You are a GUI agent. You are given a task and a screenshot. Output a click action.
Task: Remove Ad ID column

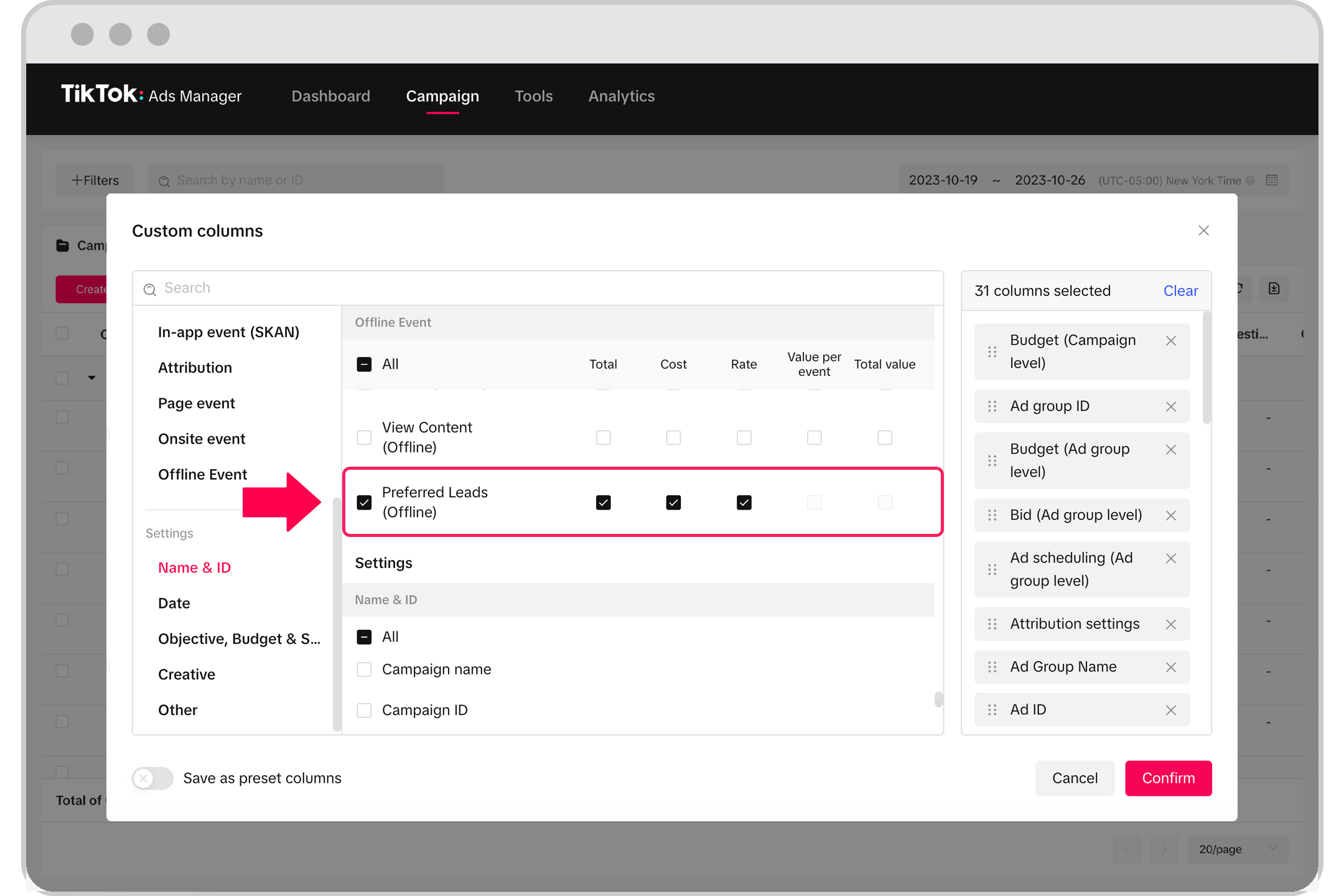[x=1171, y=710]
